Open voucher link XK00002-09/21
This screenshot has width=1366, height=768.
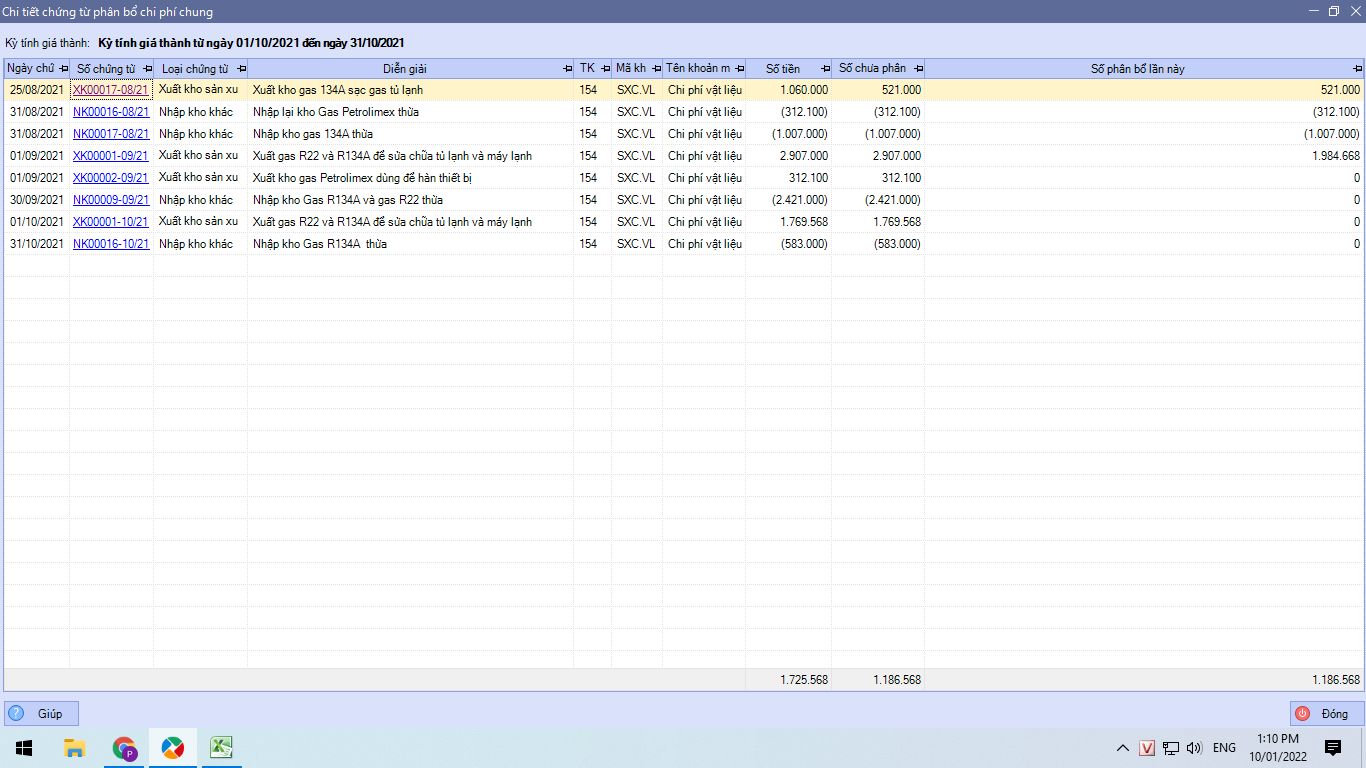tap(111, 178)
